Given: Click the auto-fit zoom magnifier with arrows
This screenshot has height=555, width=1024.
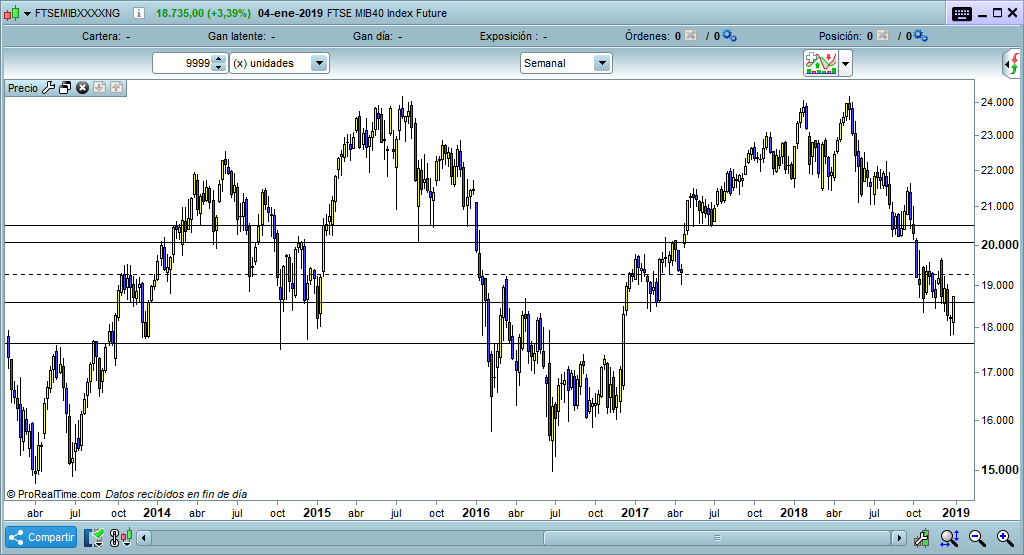Looking at the screenshot, I should (x=949, y=538).
